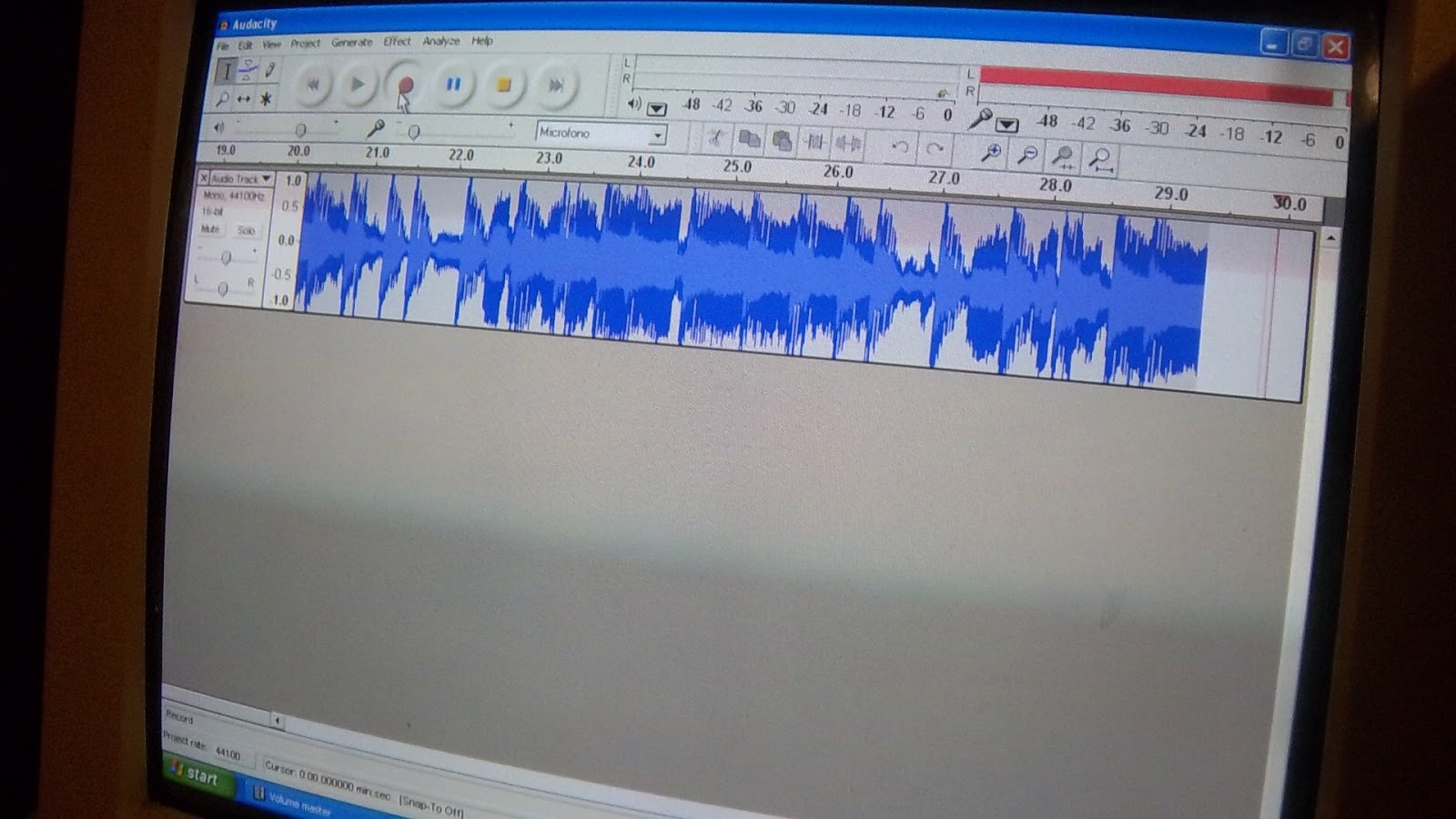The image size is (1456, 819).
Task: Skip to start of the track
Action: coord(312,85)
